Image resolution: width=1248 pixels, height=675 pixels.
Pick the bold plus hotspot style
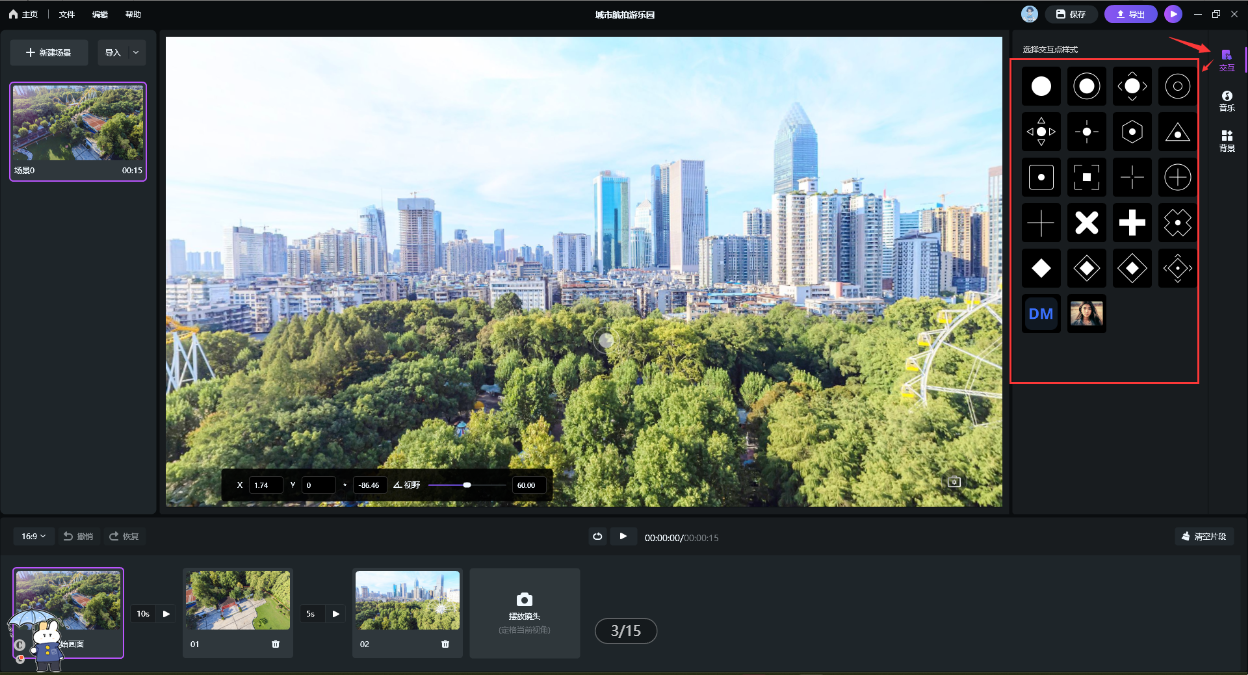point(1132,223)
